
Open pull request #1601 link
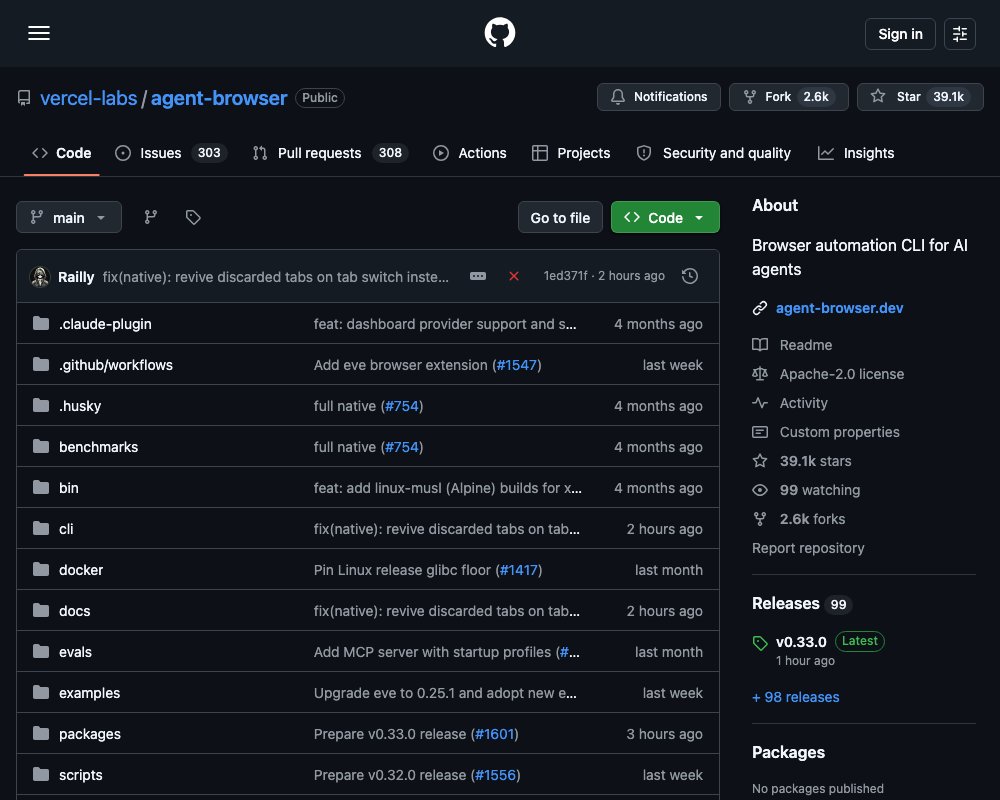pyautogui.click(x=495, y=734)
